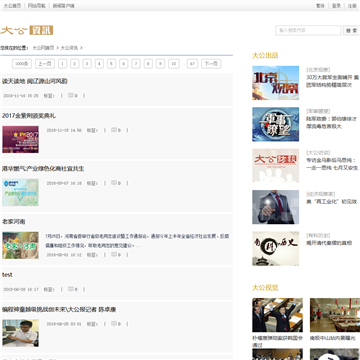Click the 注册 register link

(x=352, y=6)
